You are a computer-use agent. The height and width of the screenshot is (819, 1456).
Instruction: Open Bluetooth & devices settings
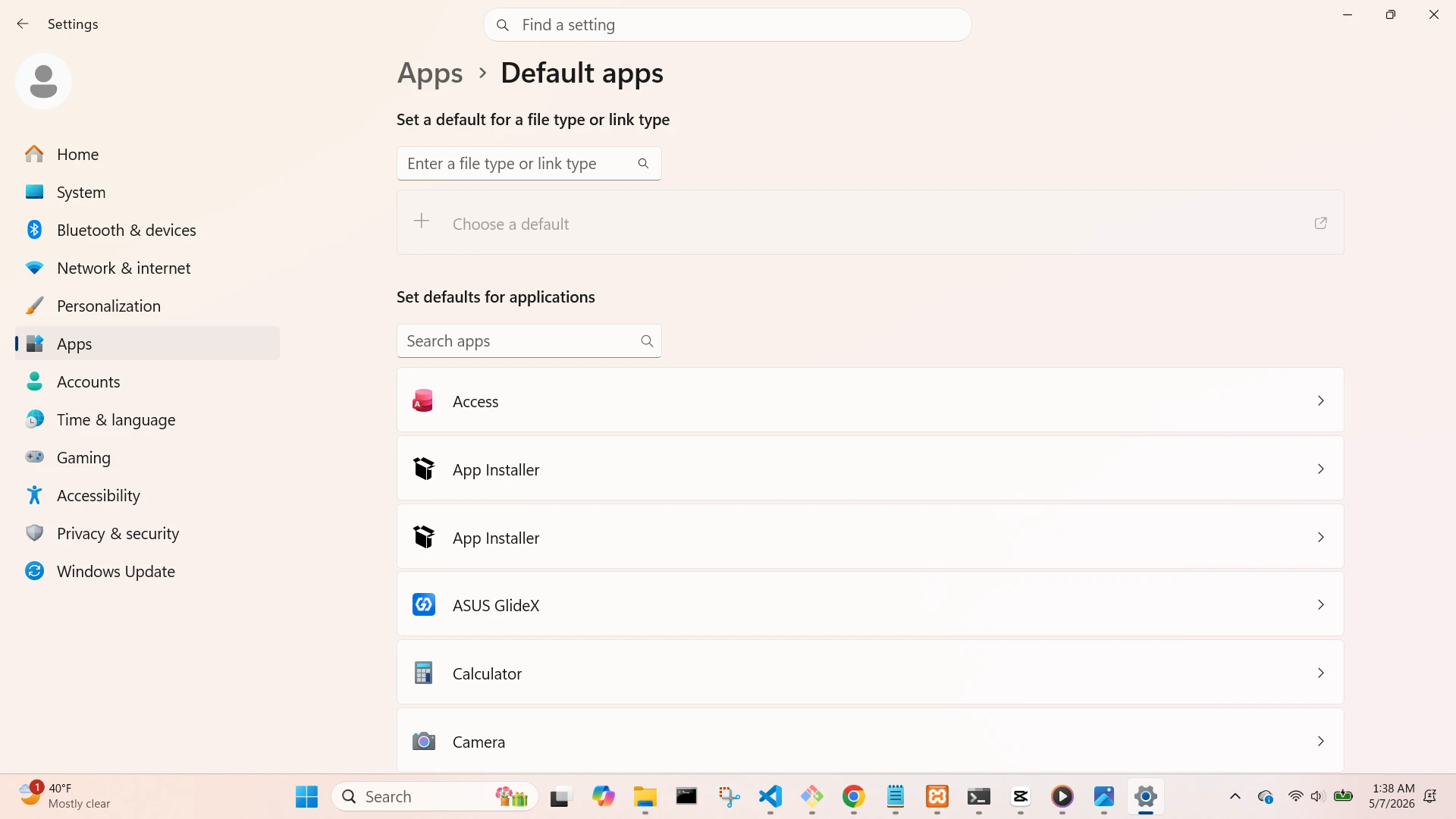click(147, 230)
